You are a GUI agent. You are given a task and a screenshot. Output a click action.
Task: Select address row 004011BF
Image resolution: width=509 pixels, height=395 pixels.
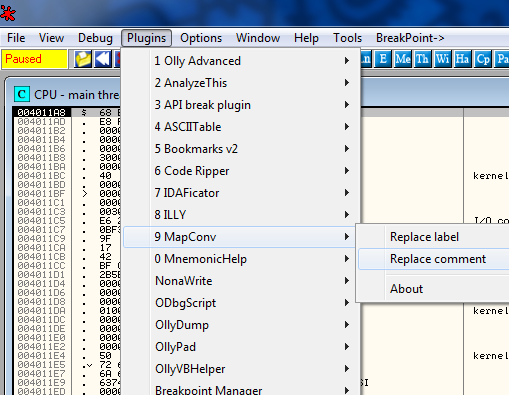[x=41, y=194]
